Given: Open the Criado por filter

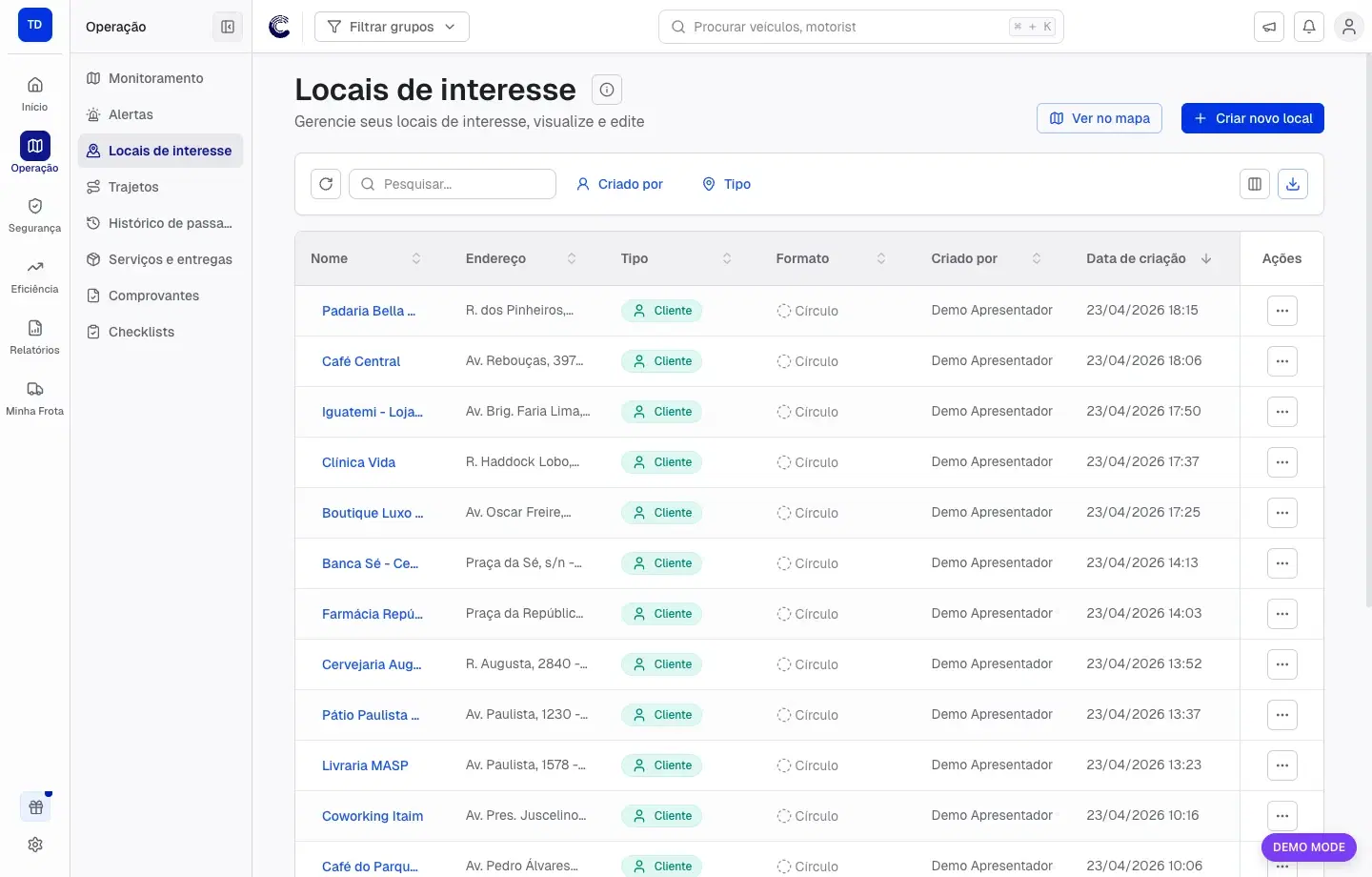Looking at the screenshot, I should coord(619,184).
